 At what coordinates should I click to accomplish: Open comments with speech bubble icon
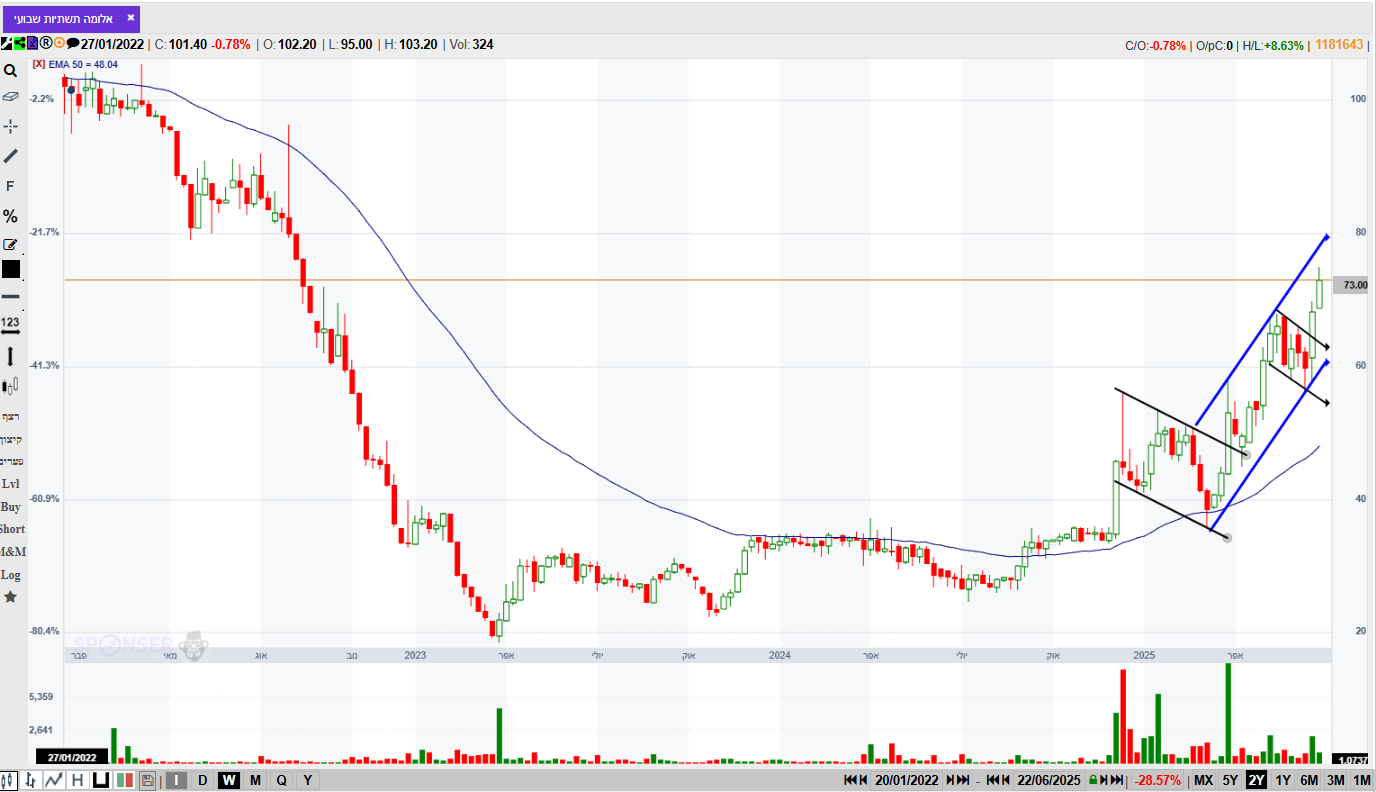[73, 44]
